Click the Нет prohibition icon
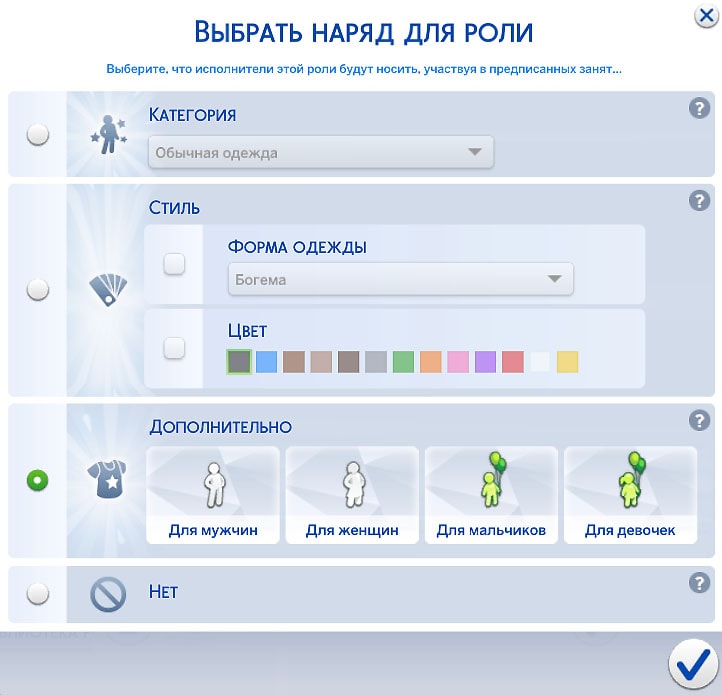 click(107, 595)
